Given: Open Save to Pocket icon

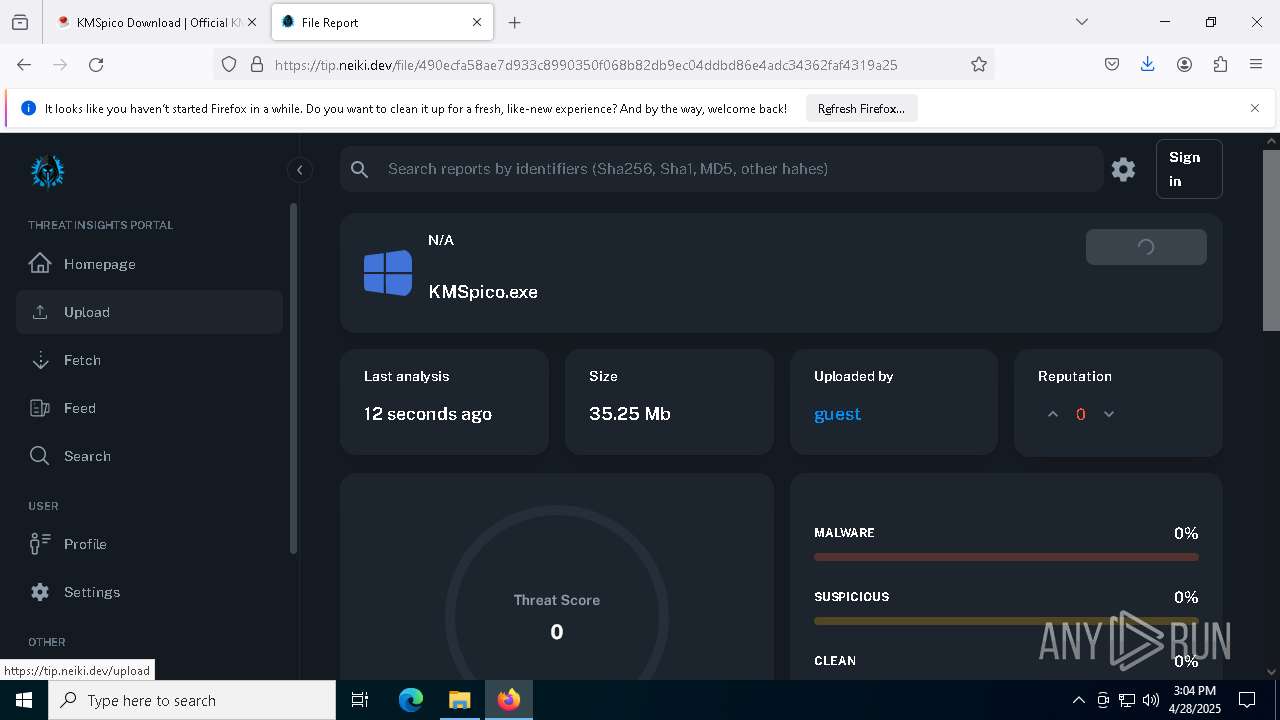Looking at the screenshot, I should click(1112, 64).
